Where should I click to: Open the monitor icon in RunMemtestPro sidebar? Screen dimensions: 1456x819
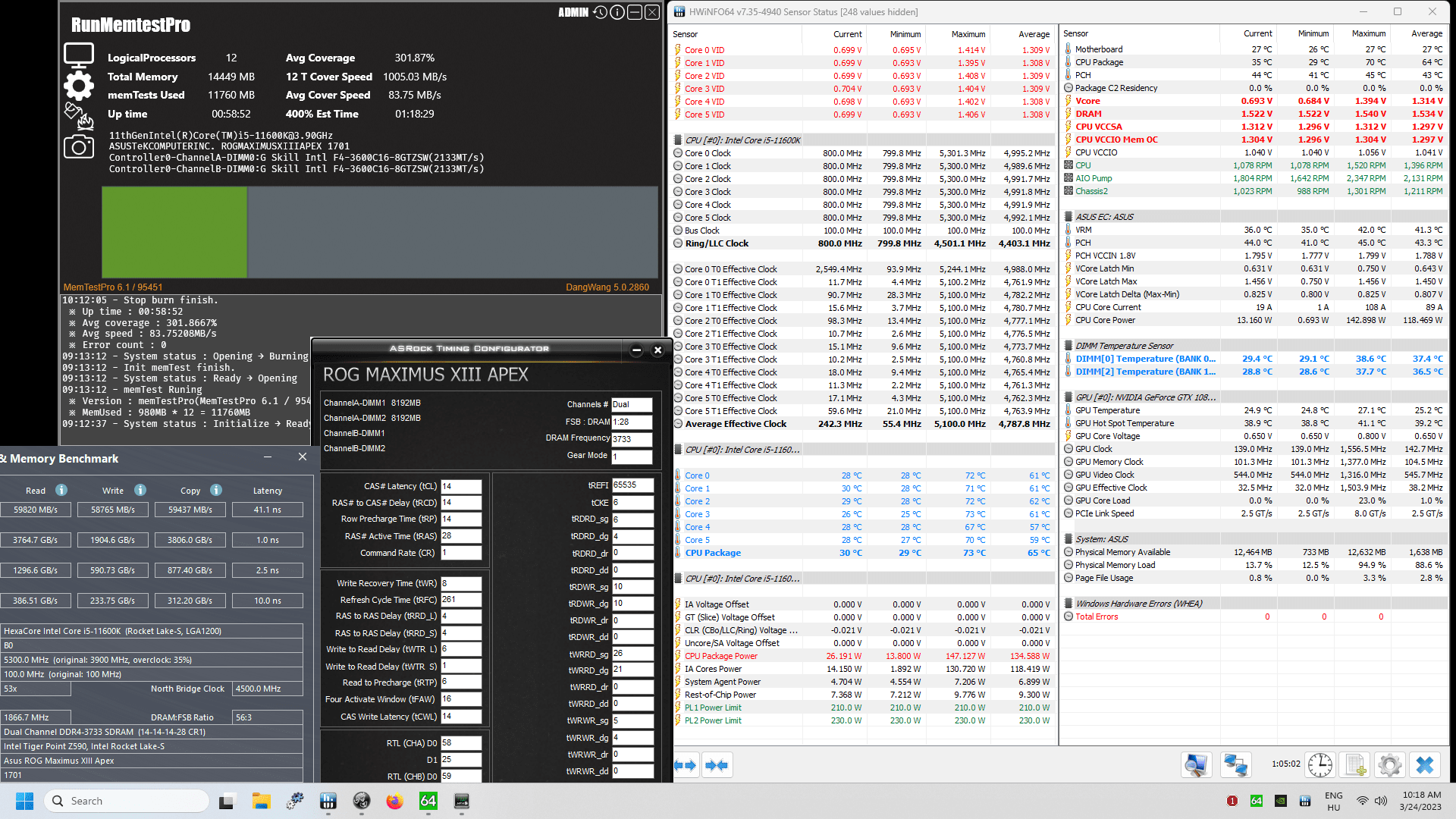pos(79,55)
